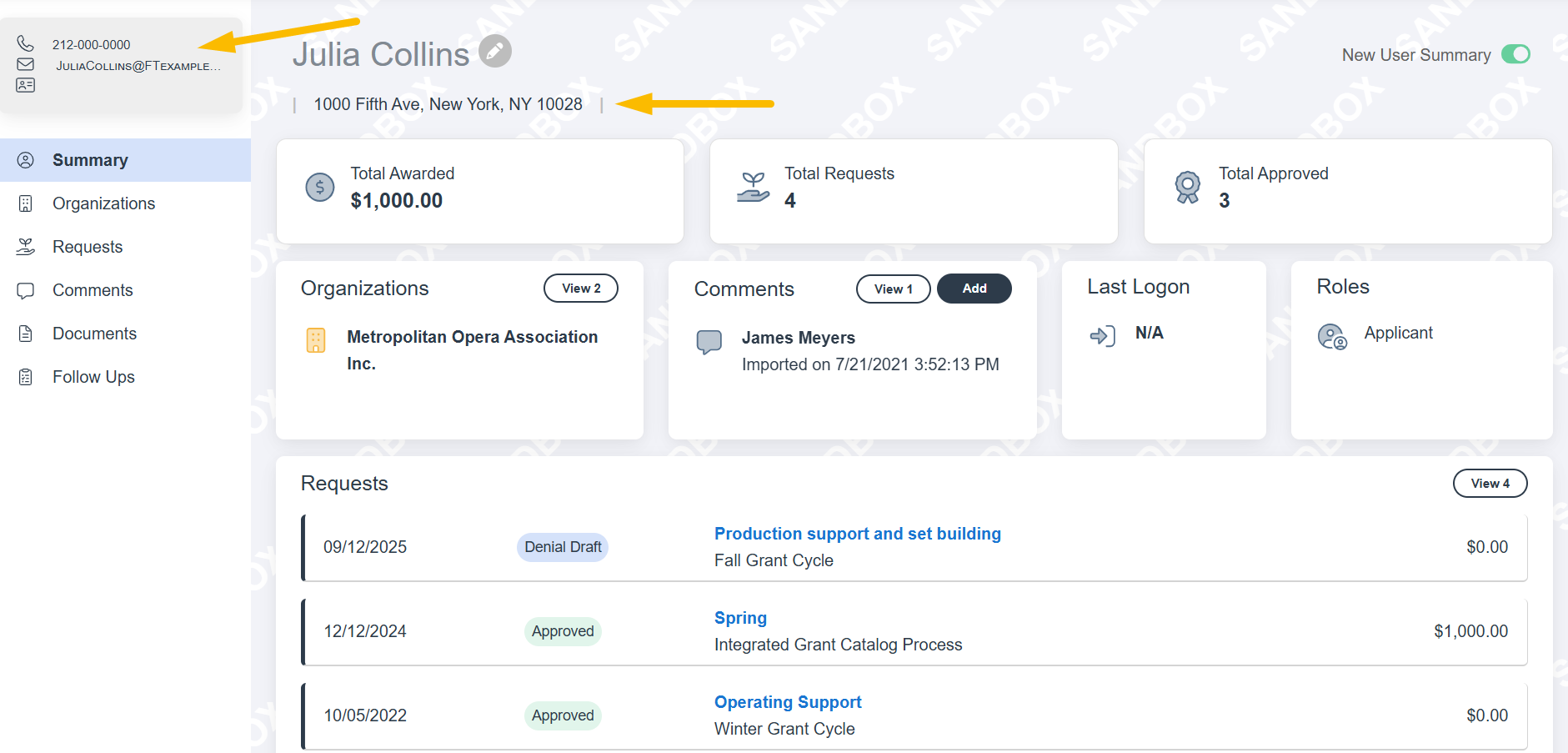Image resolution: width=1568 pixels, height=753 pixels.
Task: Click the $1,000.00 amount on Spring row
Action: pyautogui.click(x=1471, y=631)
